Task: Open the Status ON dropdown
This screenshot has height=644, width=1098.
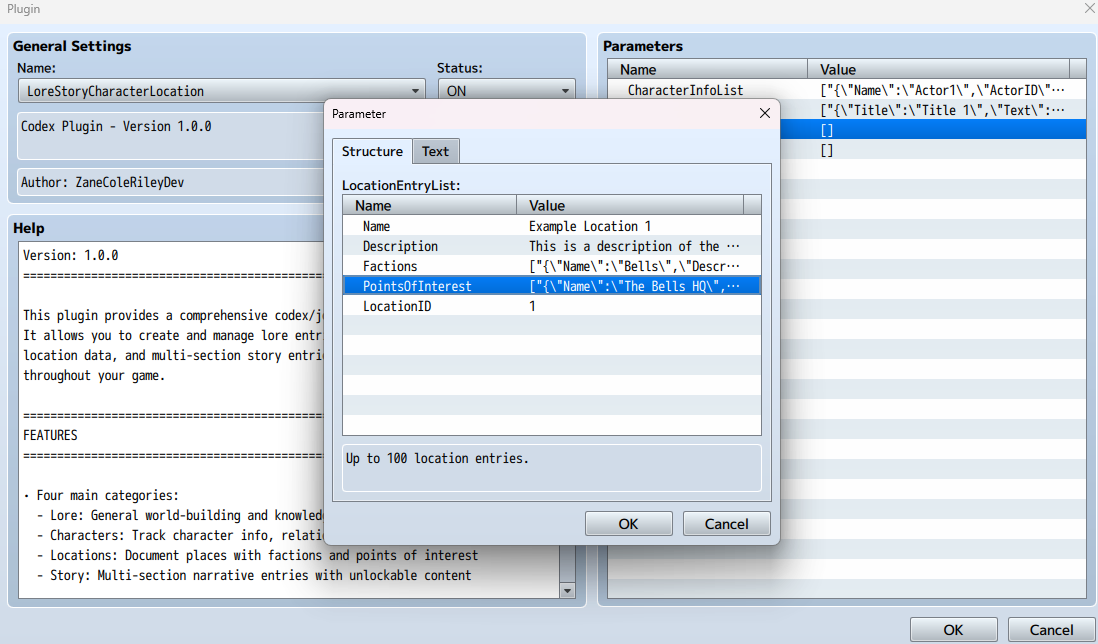Action: tap(506, 91)
